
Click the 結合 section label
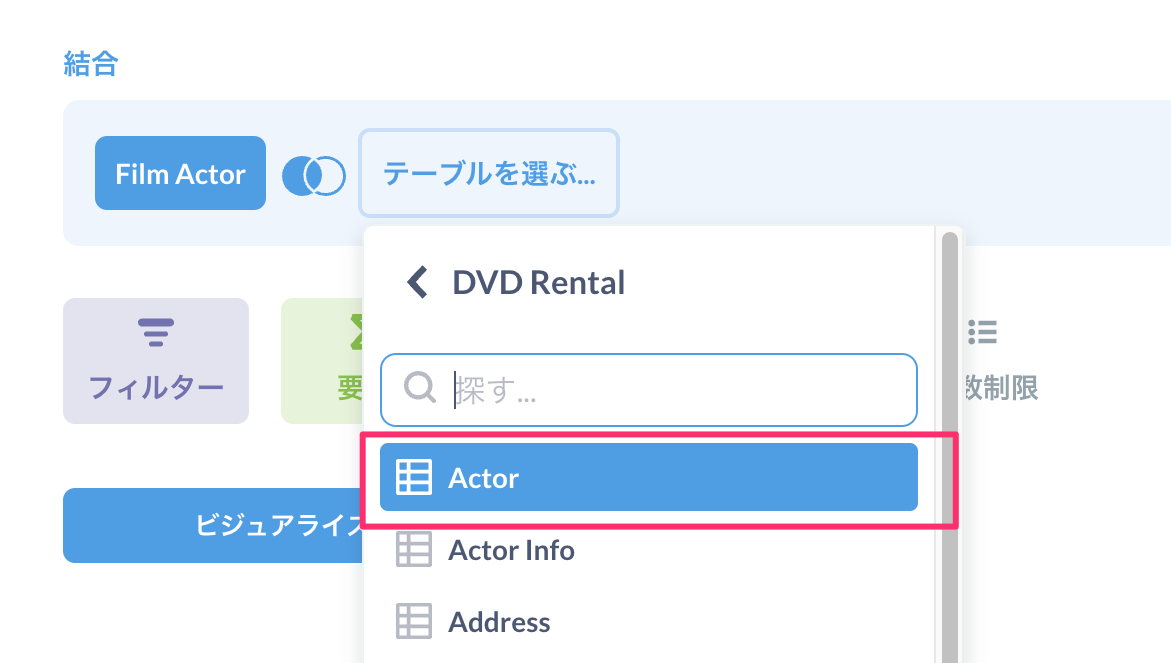pyautogui.click(x=91, y=65)
